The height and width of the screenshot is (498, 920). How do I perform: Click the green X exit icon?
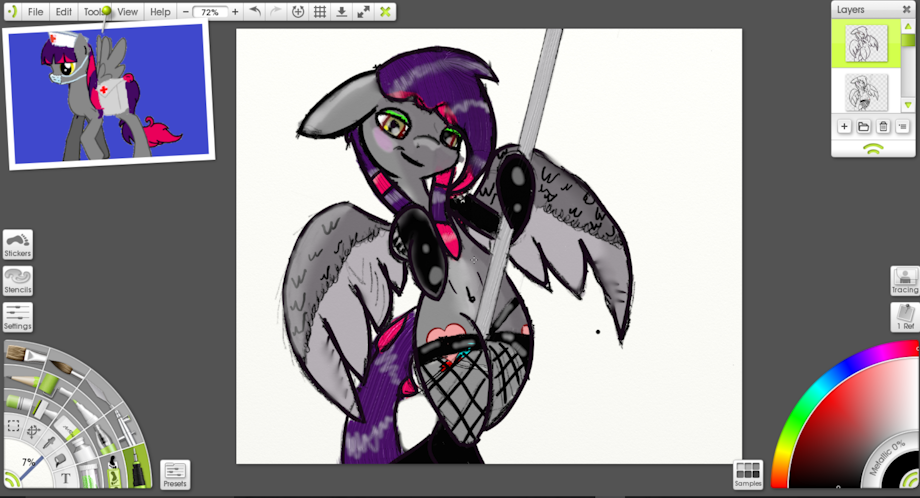[385, 12]
